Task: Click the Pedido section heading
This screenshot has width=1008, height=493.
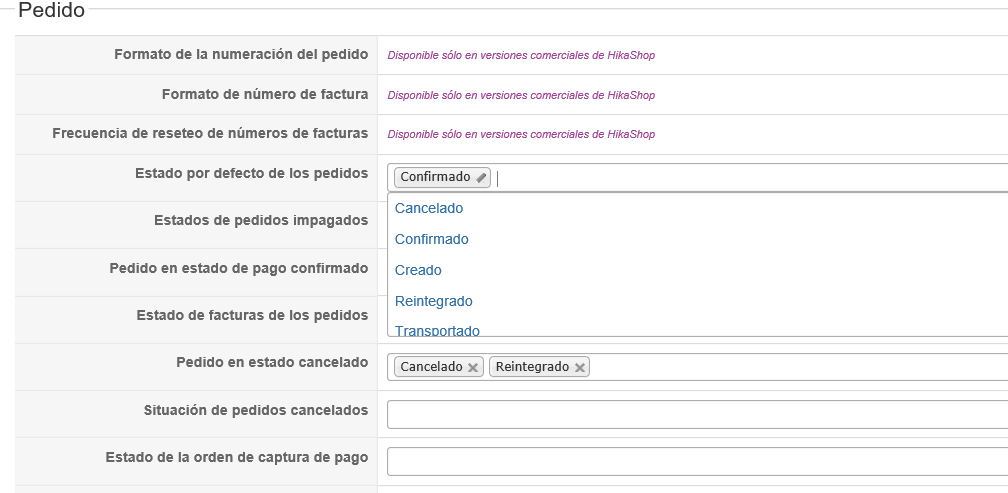Action: (51, 10)
